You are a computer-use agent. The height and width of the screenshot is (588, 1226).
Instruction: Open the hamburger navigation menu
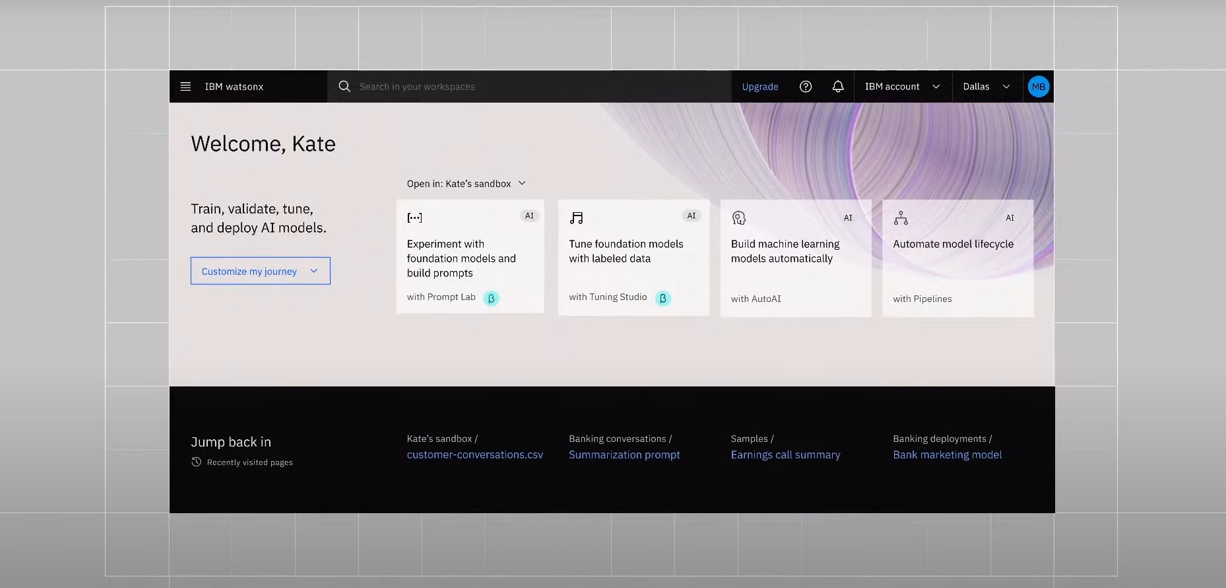click(x=185, y=87)
